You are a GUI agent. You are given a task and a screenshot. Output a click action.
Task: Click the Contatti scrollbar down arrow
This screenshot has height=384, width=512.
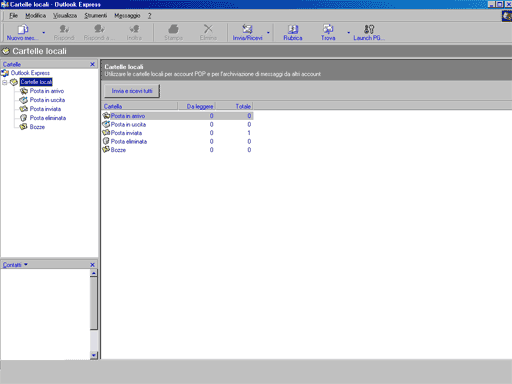click(94, 355)
